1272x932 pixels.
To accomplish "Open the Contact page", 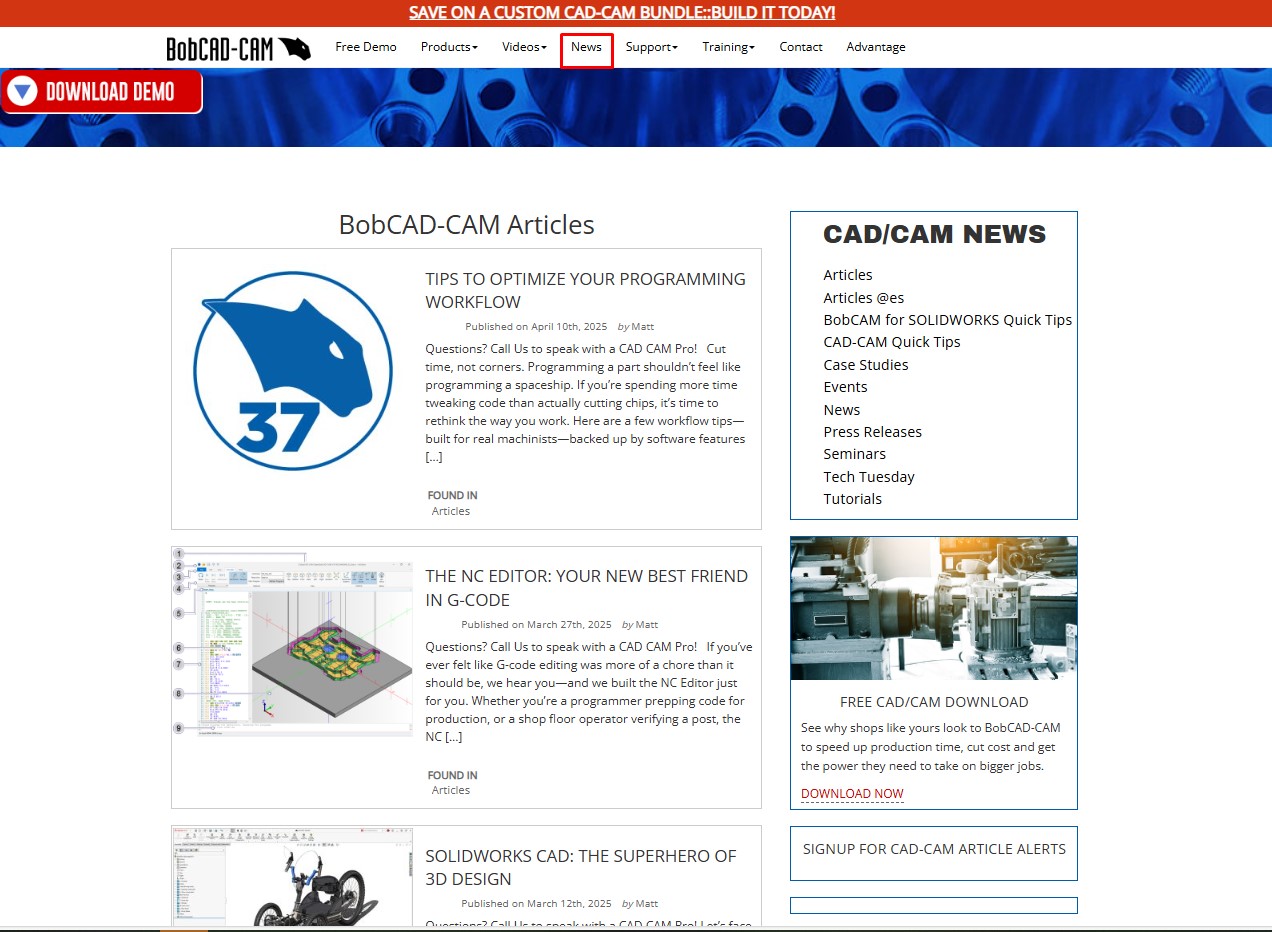I will click(801, 47).
